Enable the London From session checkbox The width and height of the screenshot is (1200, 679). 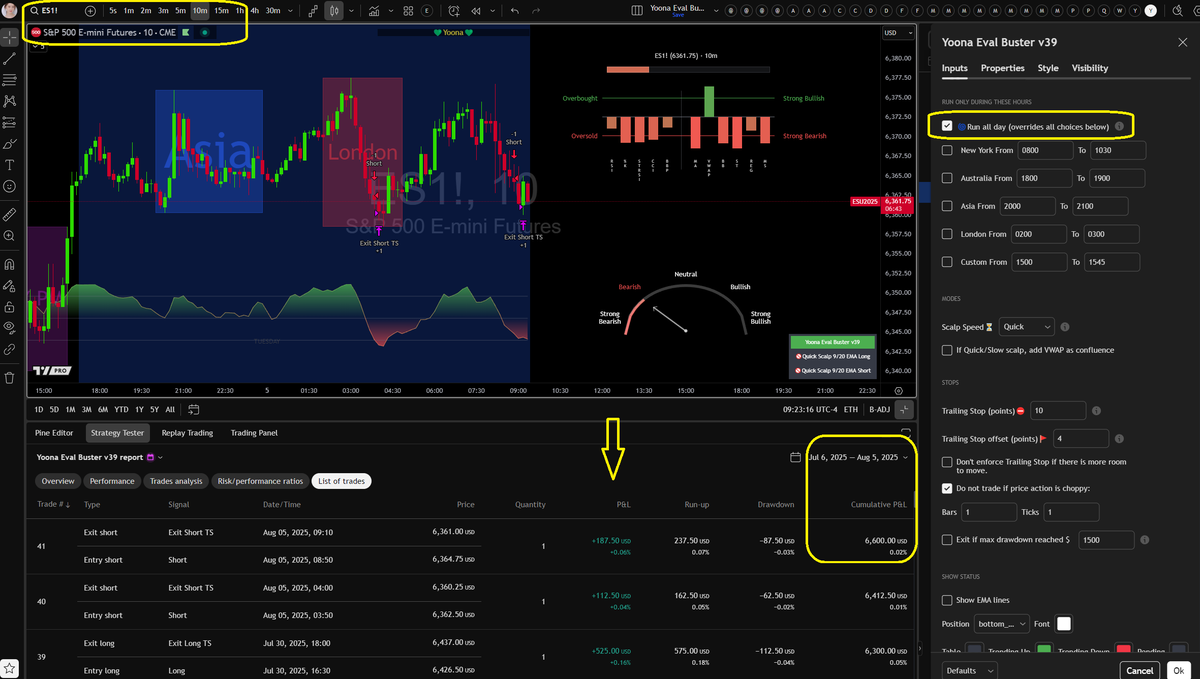pyautogui.click(x=948, y=234)
